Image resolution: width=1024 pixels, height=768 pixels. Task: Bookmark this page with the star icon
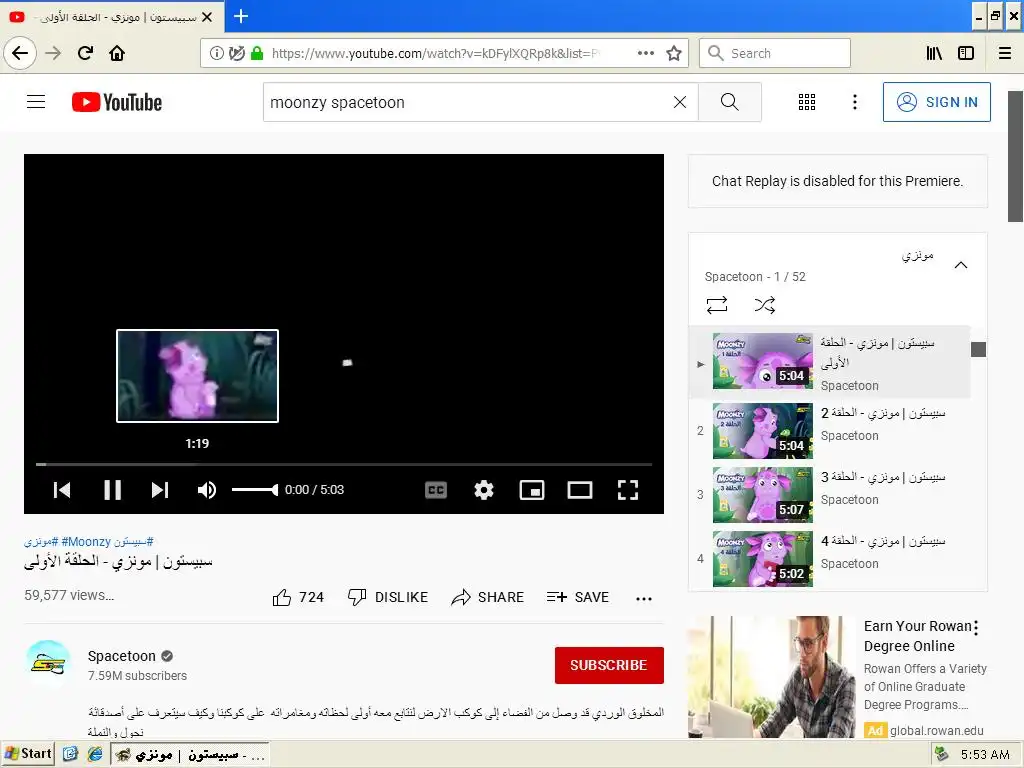click(x=674, y=54)
